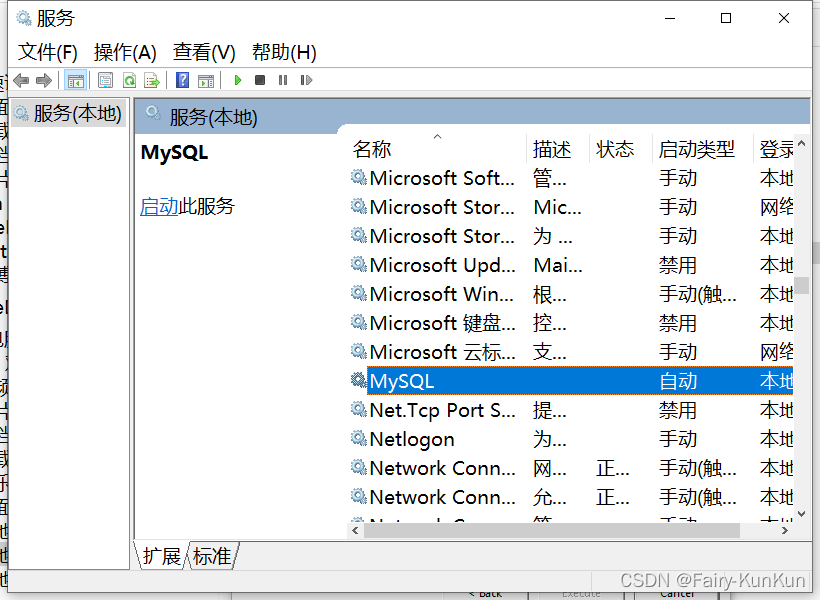Open the 帮助(H) menu
820x600 pixels.
(x=284, y=52)
